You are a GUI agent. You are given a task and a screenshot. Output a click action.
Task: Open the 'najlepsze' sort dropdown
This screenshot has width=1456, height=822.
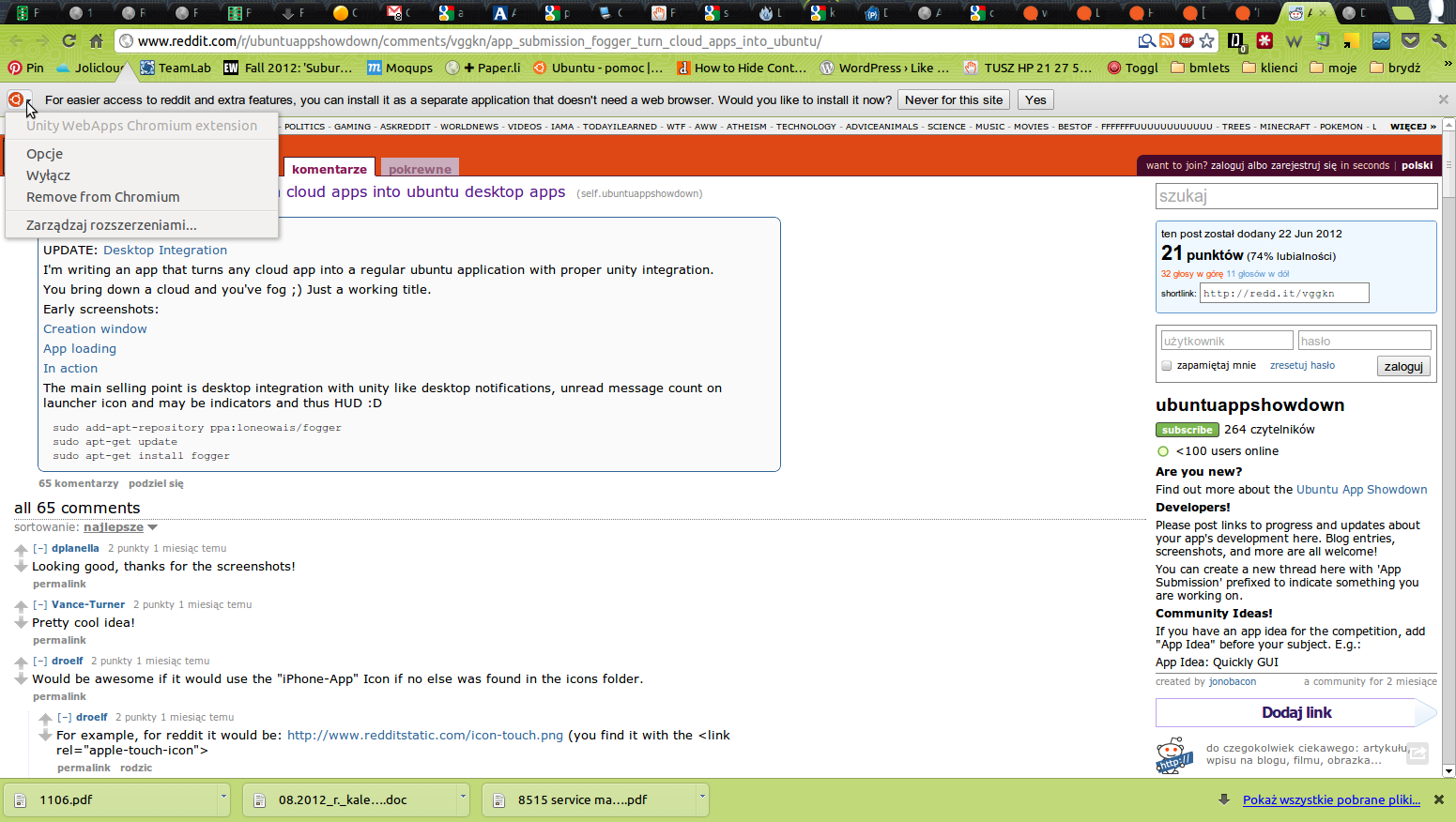[120, 527]
